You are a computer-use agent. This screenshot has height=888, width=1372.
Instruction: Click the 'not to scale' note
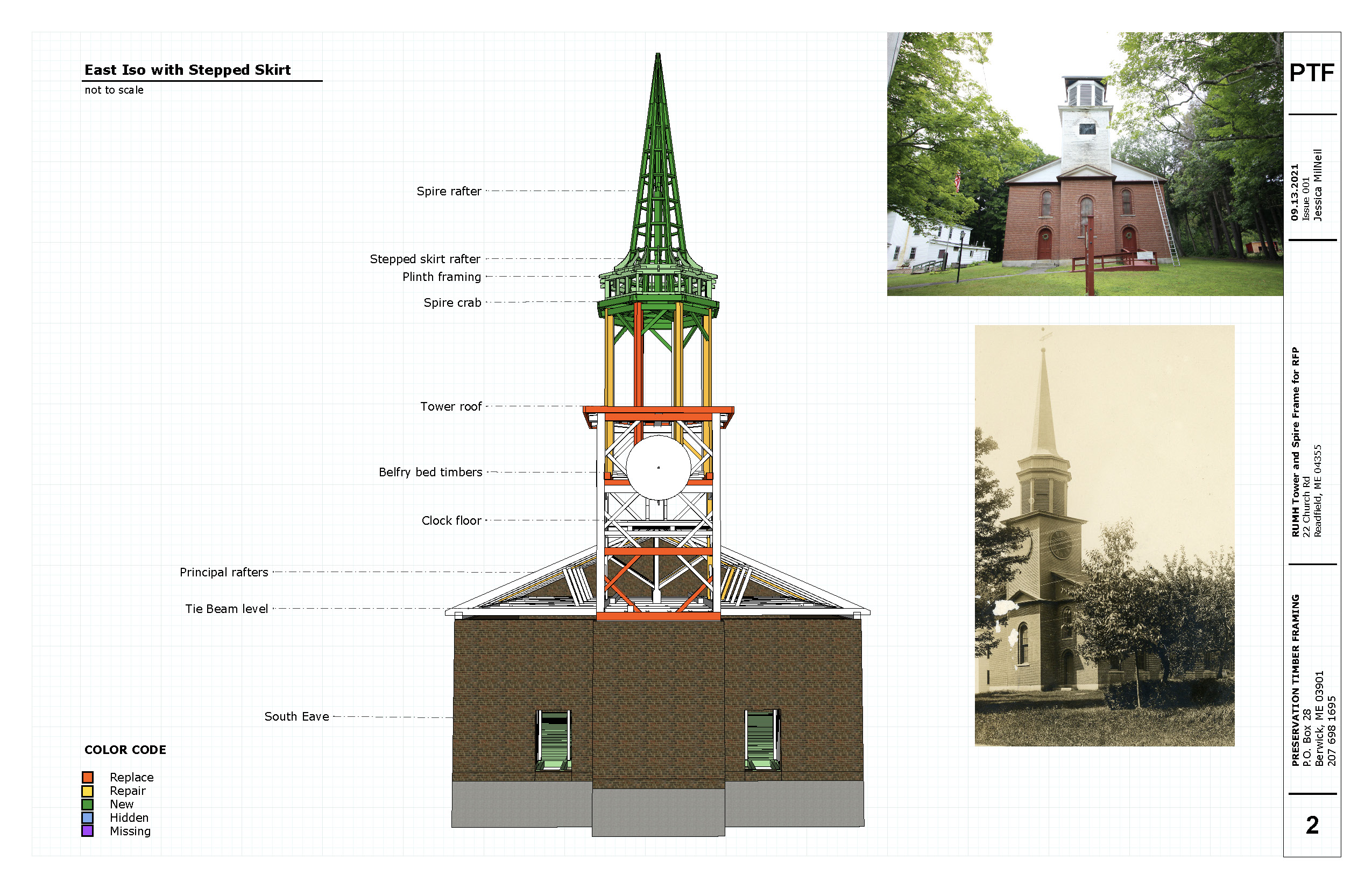[x=114, y=90]
